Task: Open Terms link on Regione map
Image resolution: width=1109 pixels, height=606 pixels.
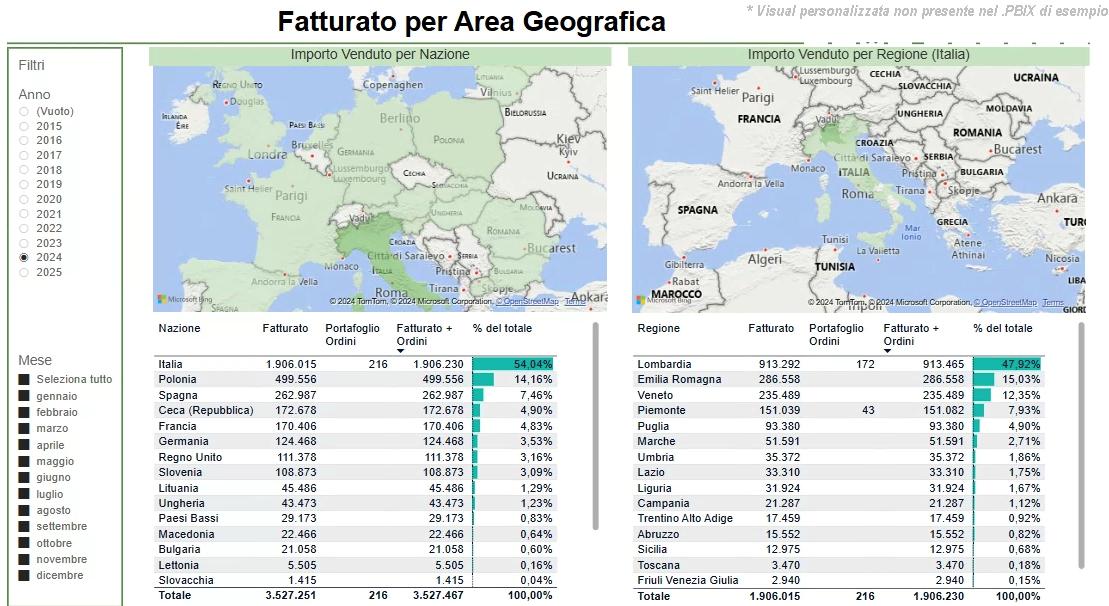Action: click(1053, 302)
